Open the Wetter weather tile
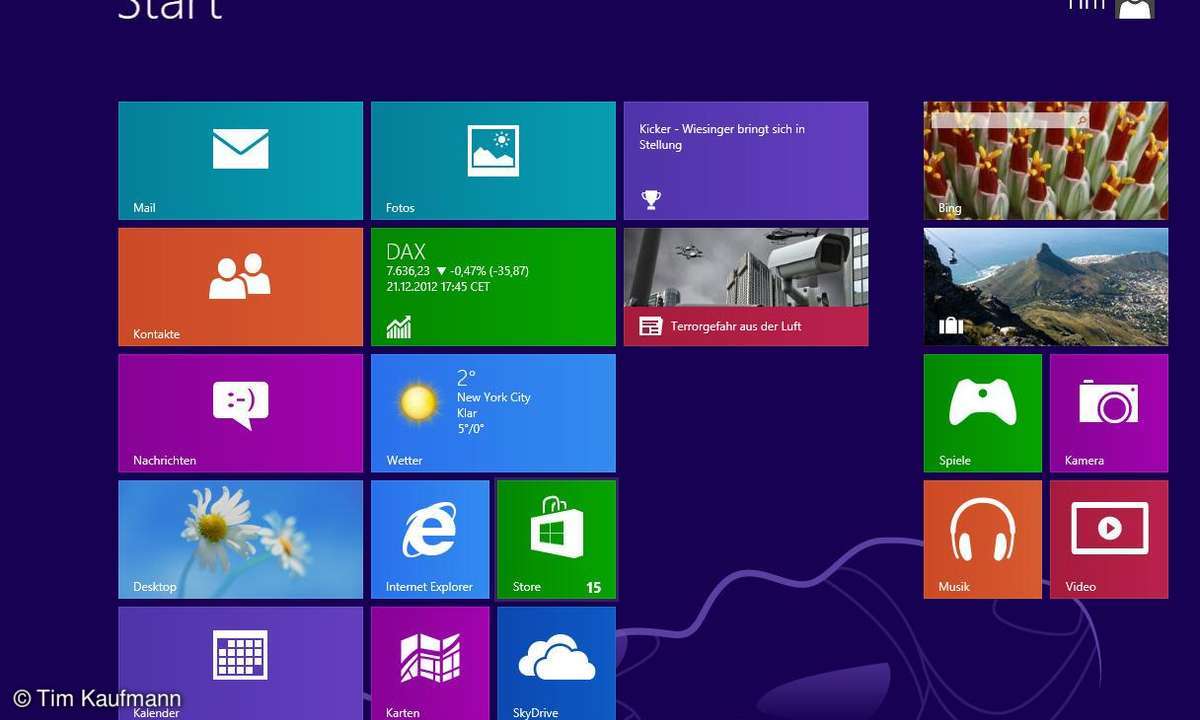This screenshot has width=1200, height=720. click(x=493, y=413)
